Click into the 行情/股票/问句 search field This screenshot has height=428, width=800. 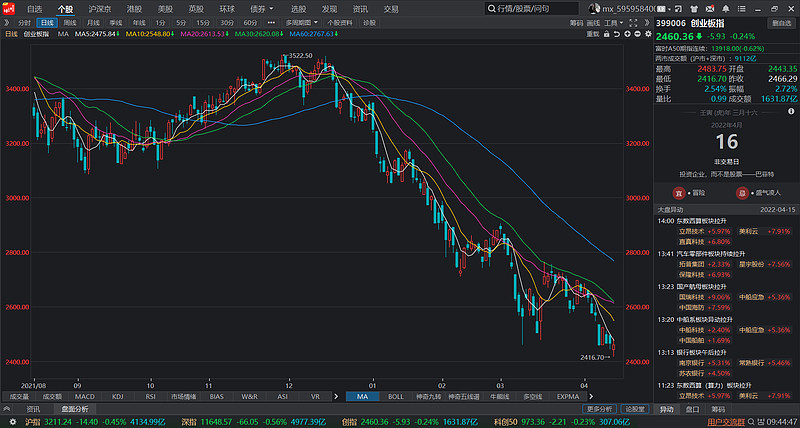pyautogui.click(x=532, y=9)
